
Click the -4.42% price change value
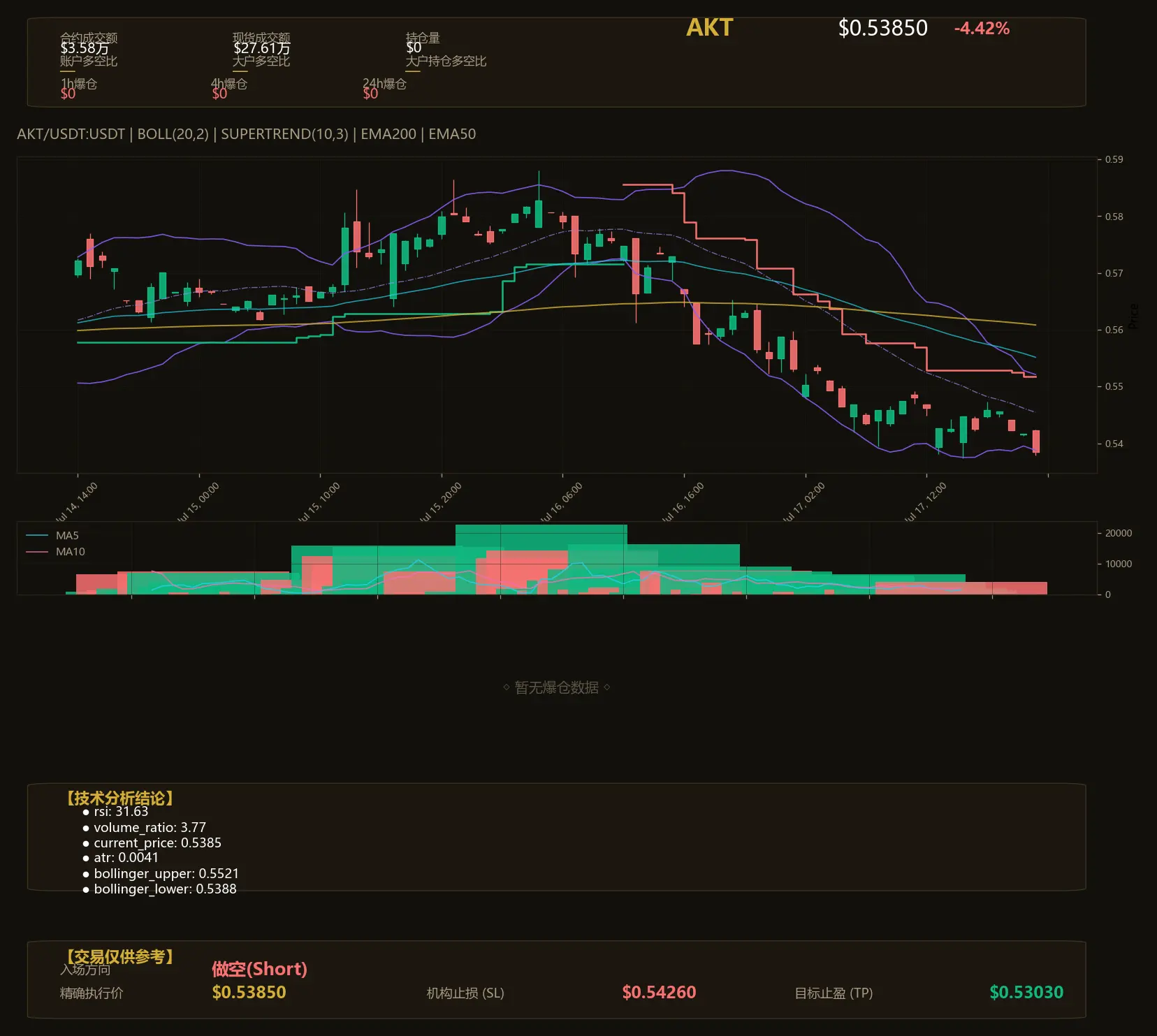coord(982,29)
